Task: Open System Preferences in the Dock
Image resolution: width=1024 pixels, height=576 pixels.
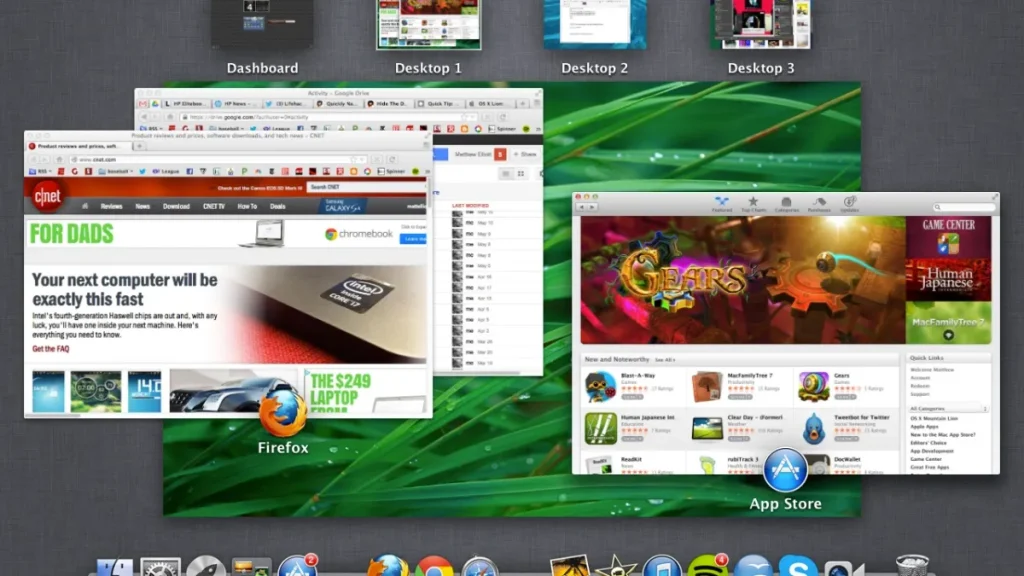Action: coord(160,567)
